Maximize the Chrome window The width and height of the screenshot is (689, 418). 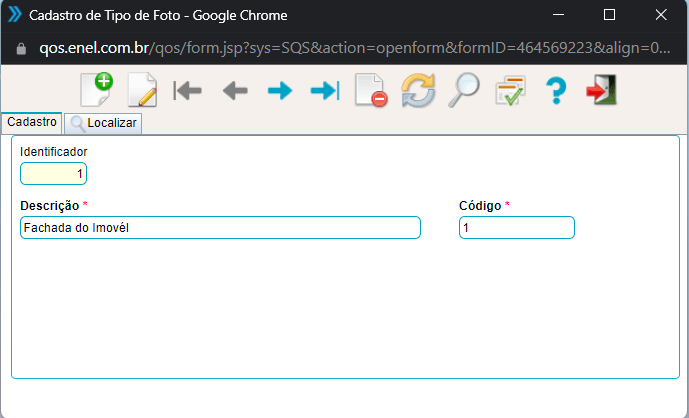[610, 15]
